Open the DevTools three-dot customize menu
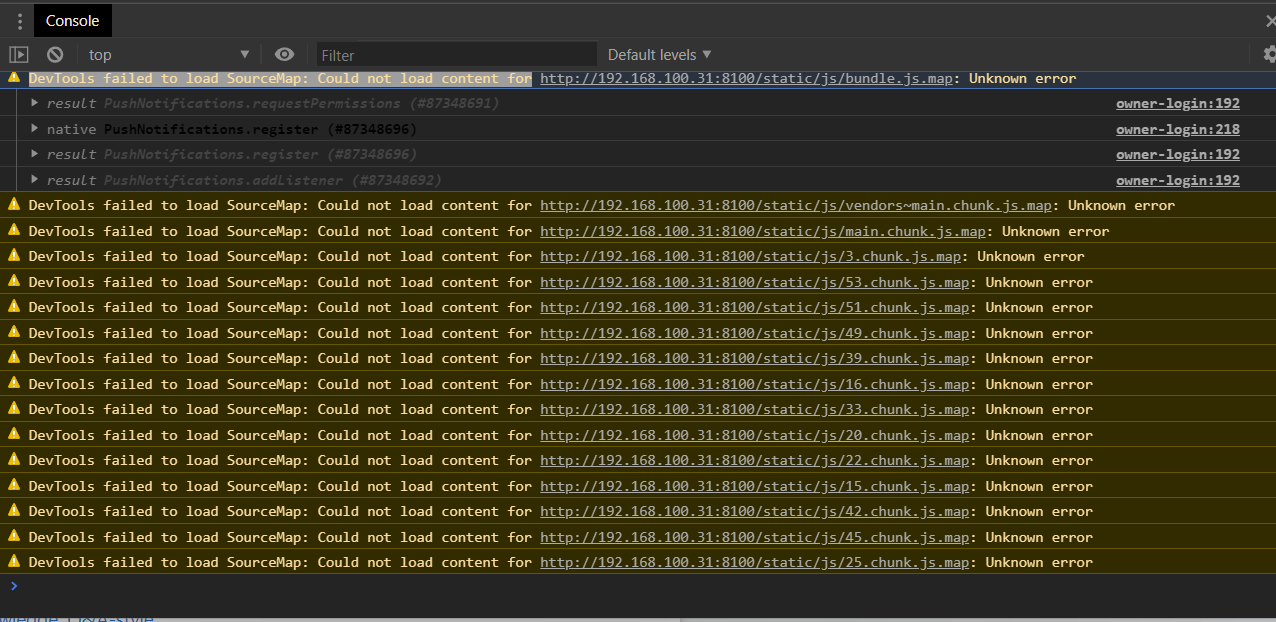The width and height of the screenshot is (1276, 622). (19, 21)
